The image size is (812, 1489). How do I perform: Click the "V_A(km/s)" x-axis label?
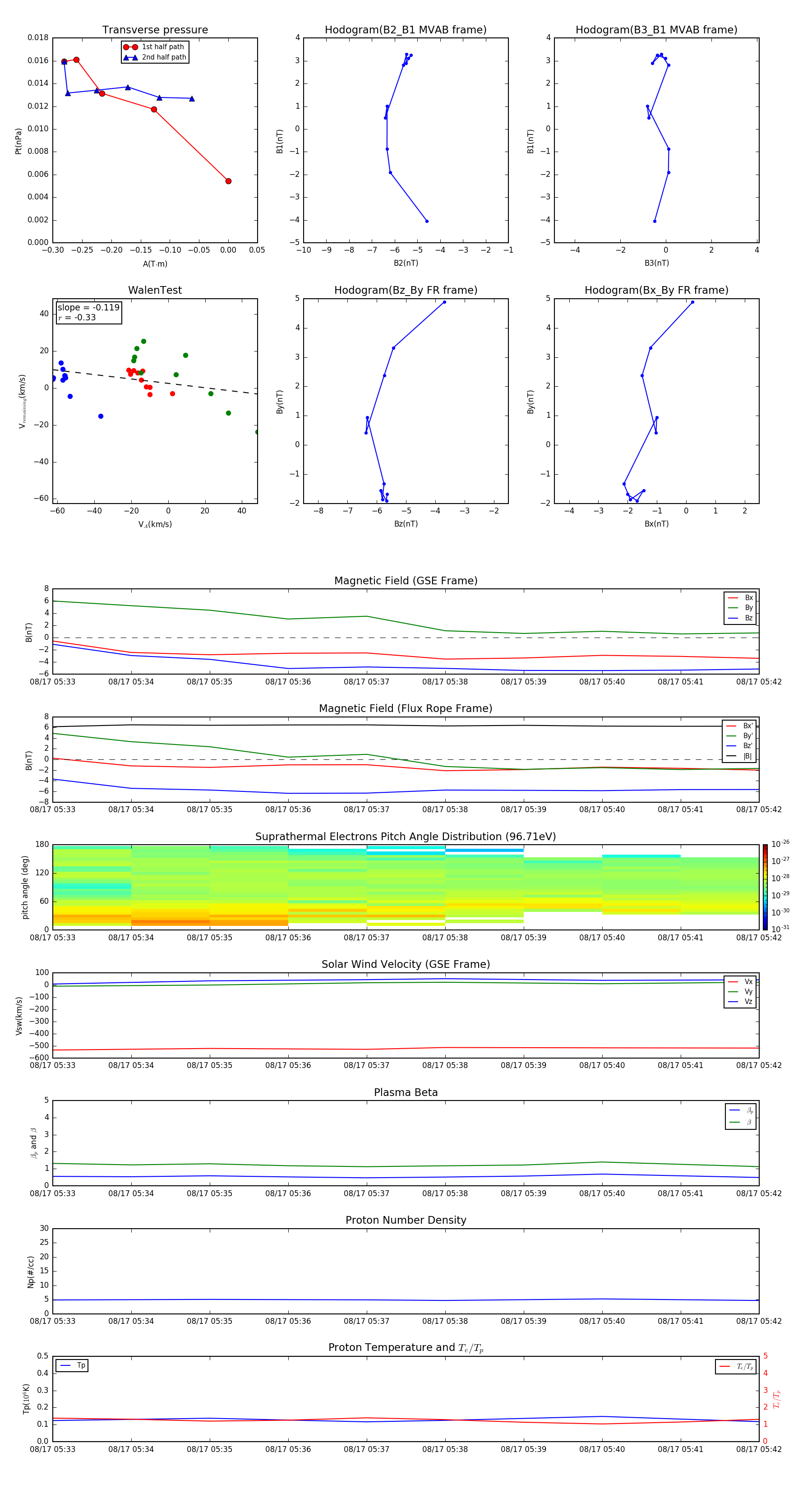pyautogui.click(x=155, y=524)
